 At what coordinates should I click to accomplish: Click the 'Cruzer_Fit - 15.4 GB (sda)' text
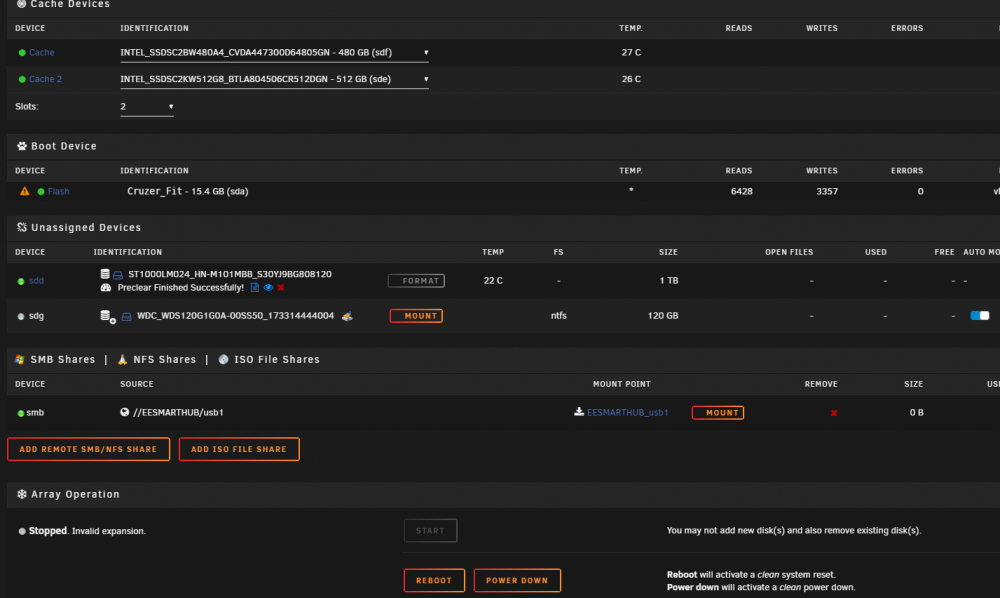(x=188, y=191)
